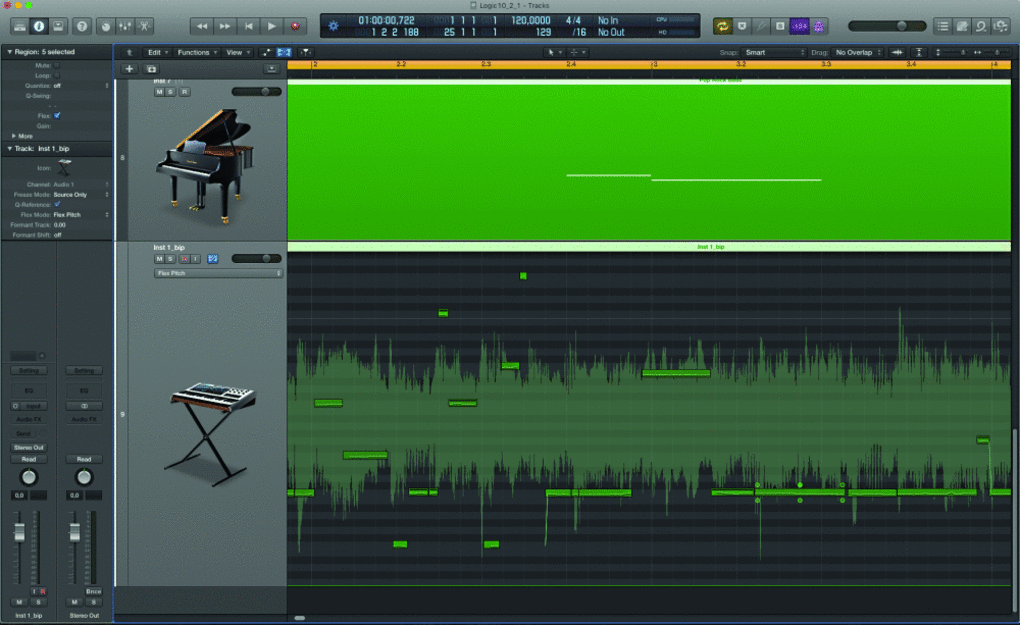Click the synthesizer keyboard track icon
The width and height of the screenshot is (1020, 625).
[211, 433]
